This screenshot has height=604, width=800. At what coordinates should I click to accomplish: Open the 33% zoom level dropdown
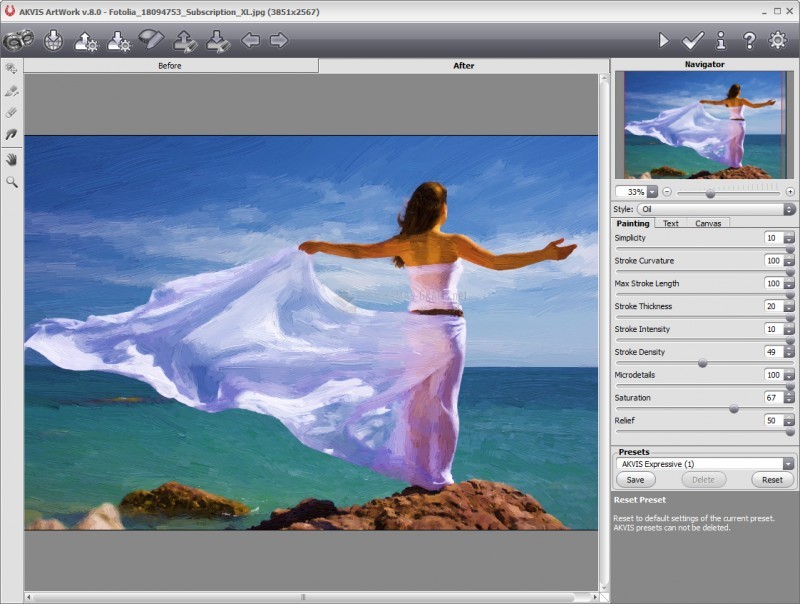tap(652, 191)
